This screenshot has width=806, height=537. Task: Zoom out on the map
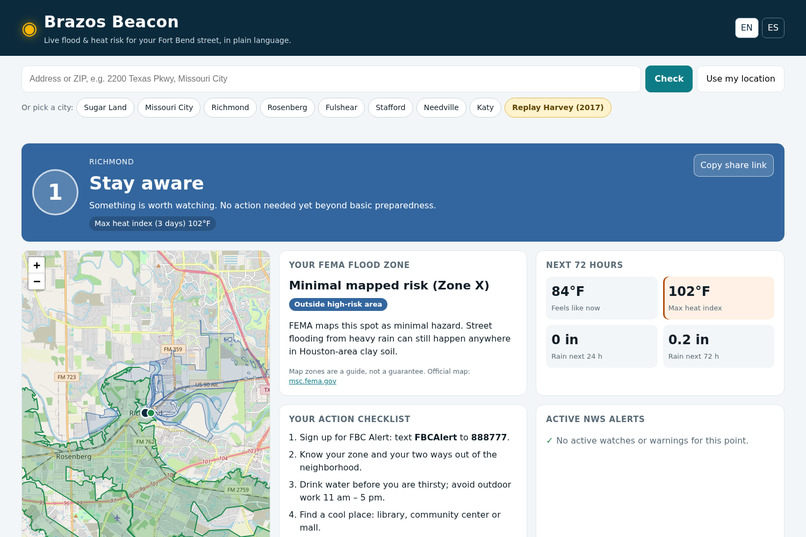[36, 282]
